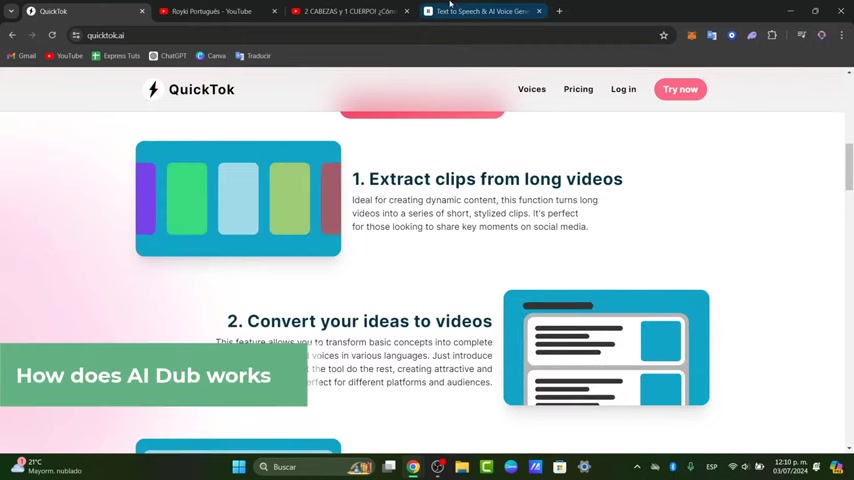
Task: Open Settings gear in taskbar
Action: tap(584, 467)
